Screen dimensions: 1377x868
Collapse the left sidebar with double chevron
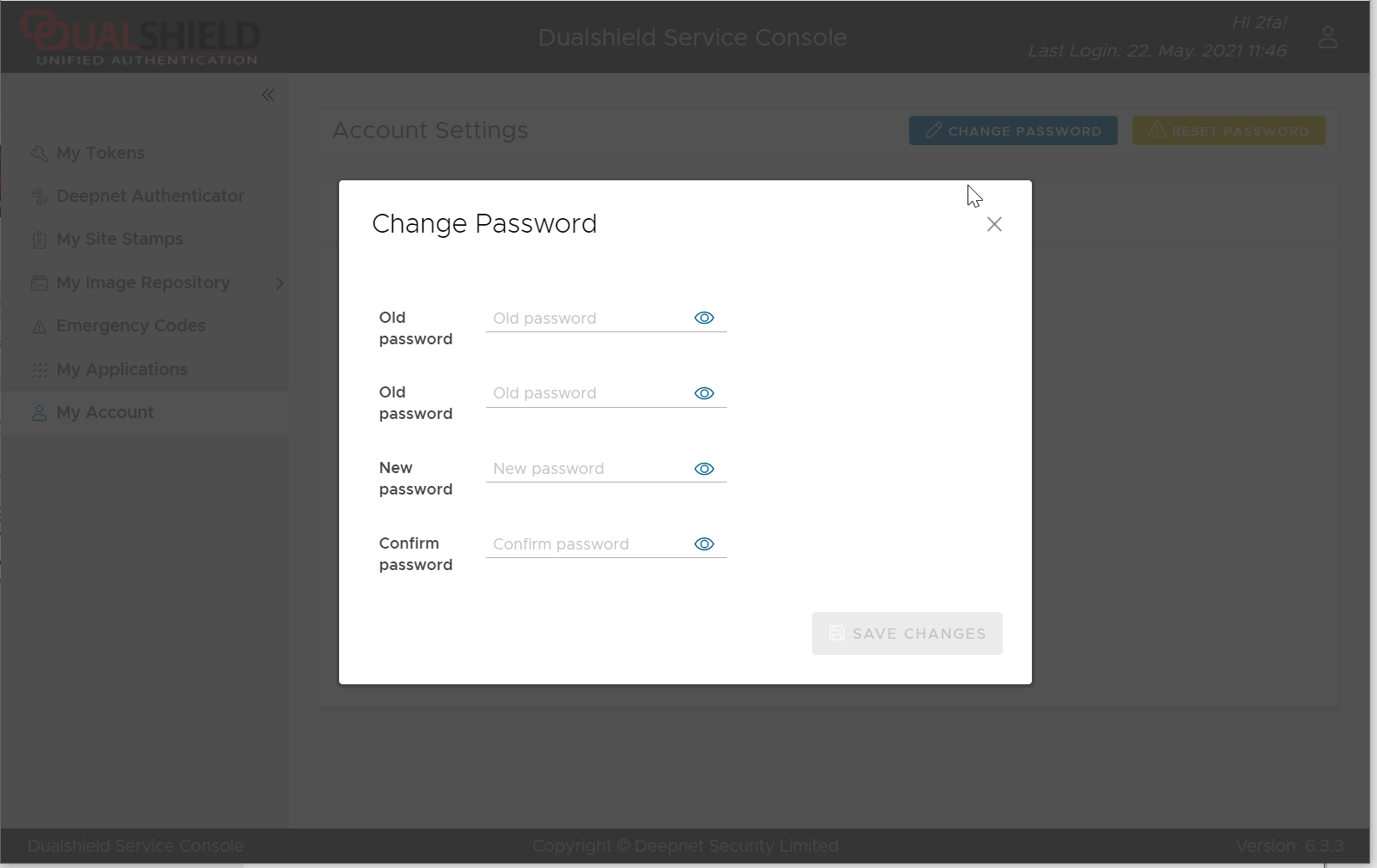tap(268, 94)
